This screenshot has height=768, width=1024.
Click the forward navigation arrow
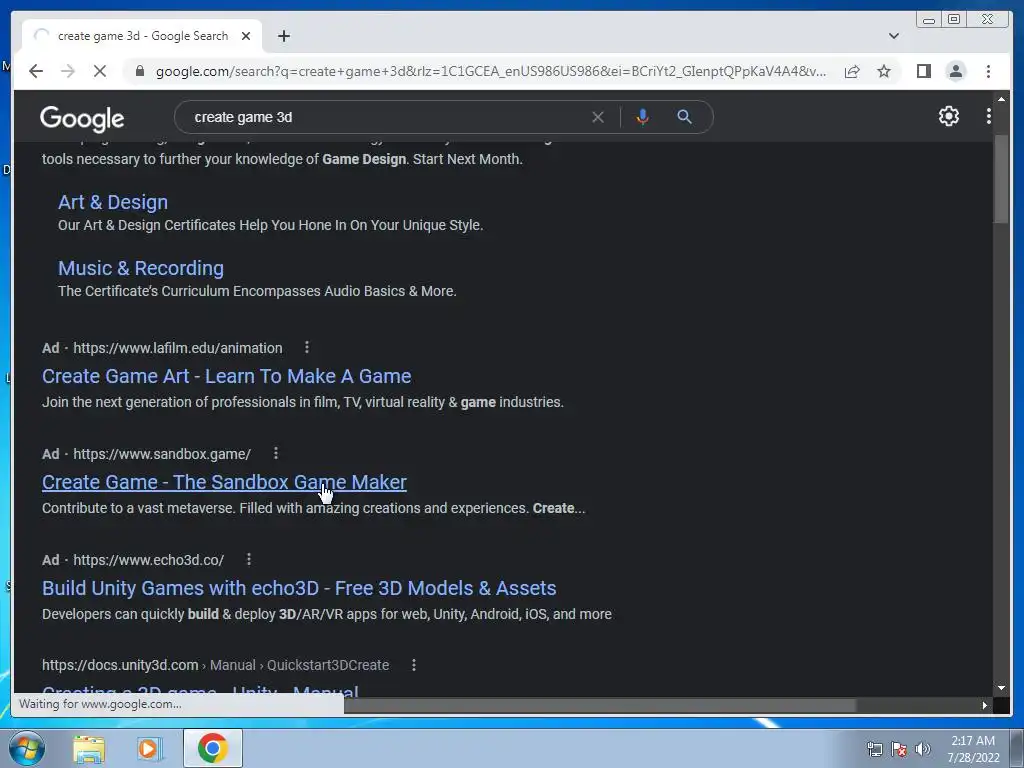(x=68, y=71)
